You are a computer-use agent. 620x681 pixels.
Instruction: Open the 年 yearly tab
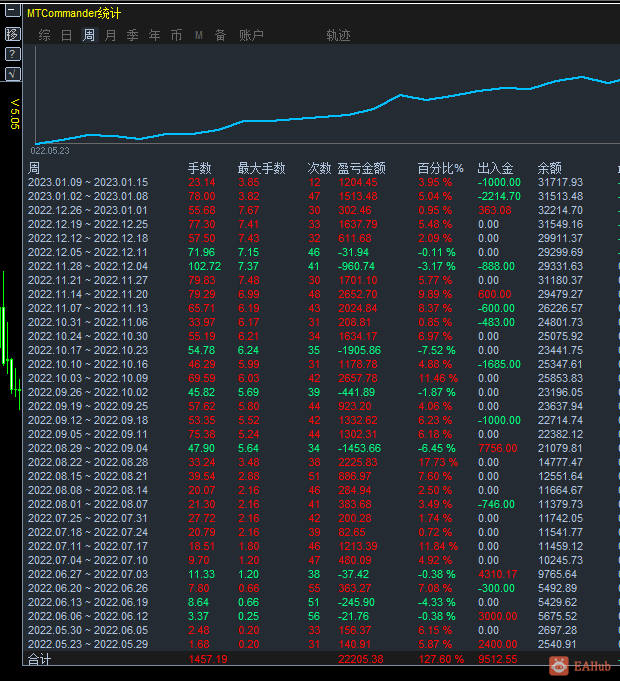155,35
